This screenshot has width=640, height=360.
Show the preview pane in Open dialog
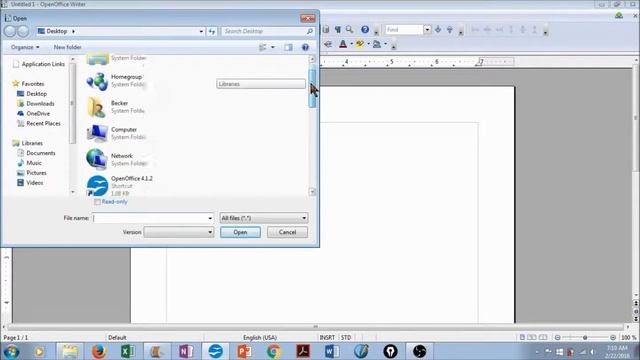click(288, 47)
